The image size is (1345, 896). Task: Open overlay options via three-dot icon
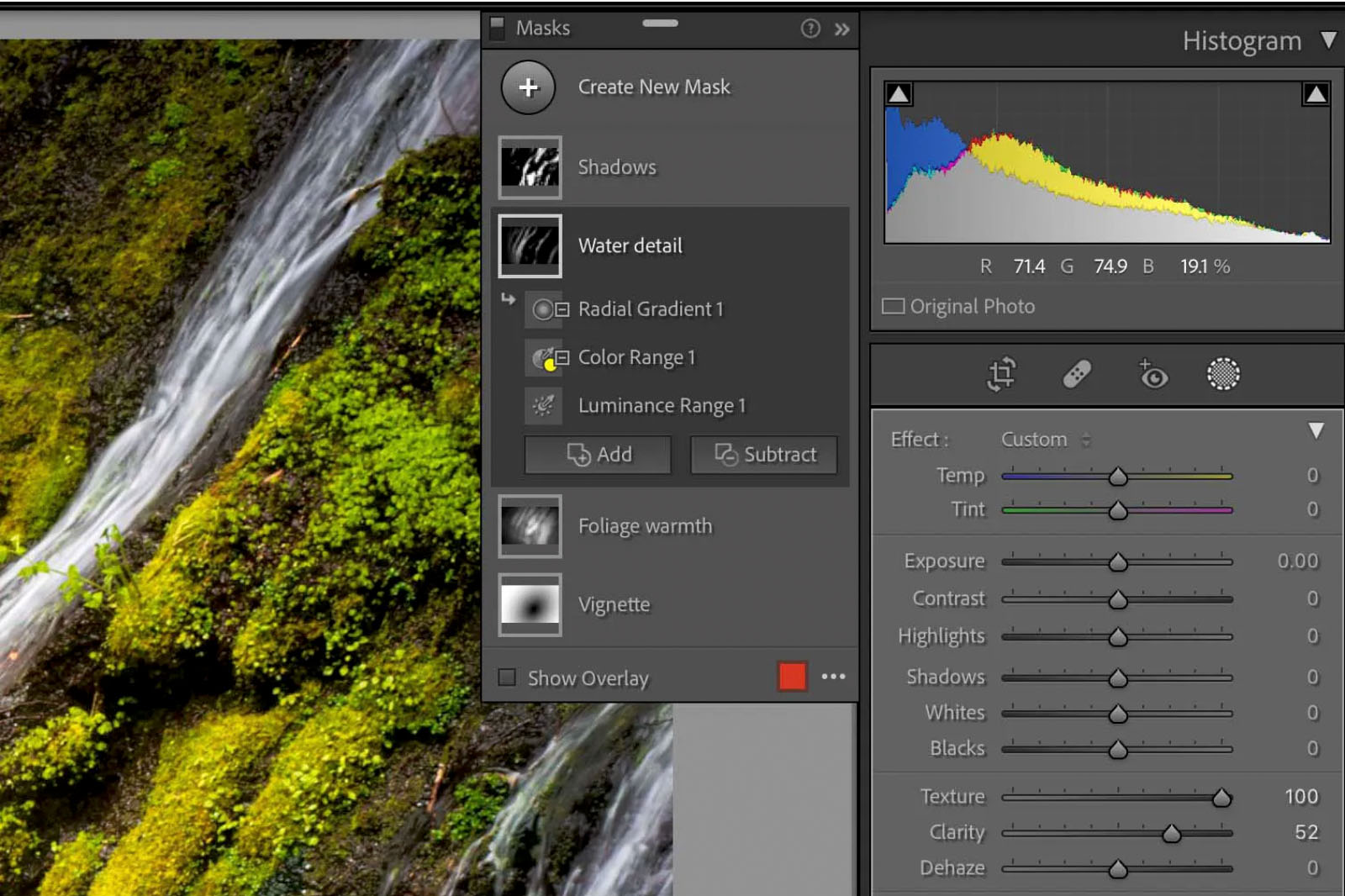coord(833,677)
